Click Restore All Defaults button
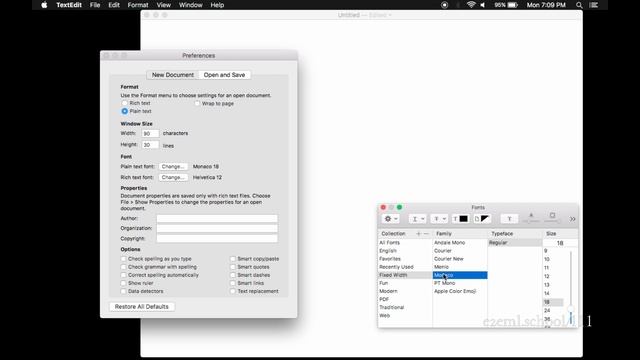This screenshot has height=360, width=640. click(x=142, y=307)
